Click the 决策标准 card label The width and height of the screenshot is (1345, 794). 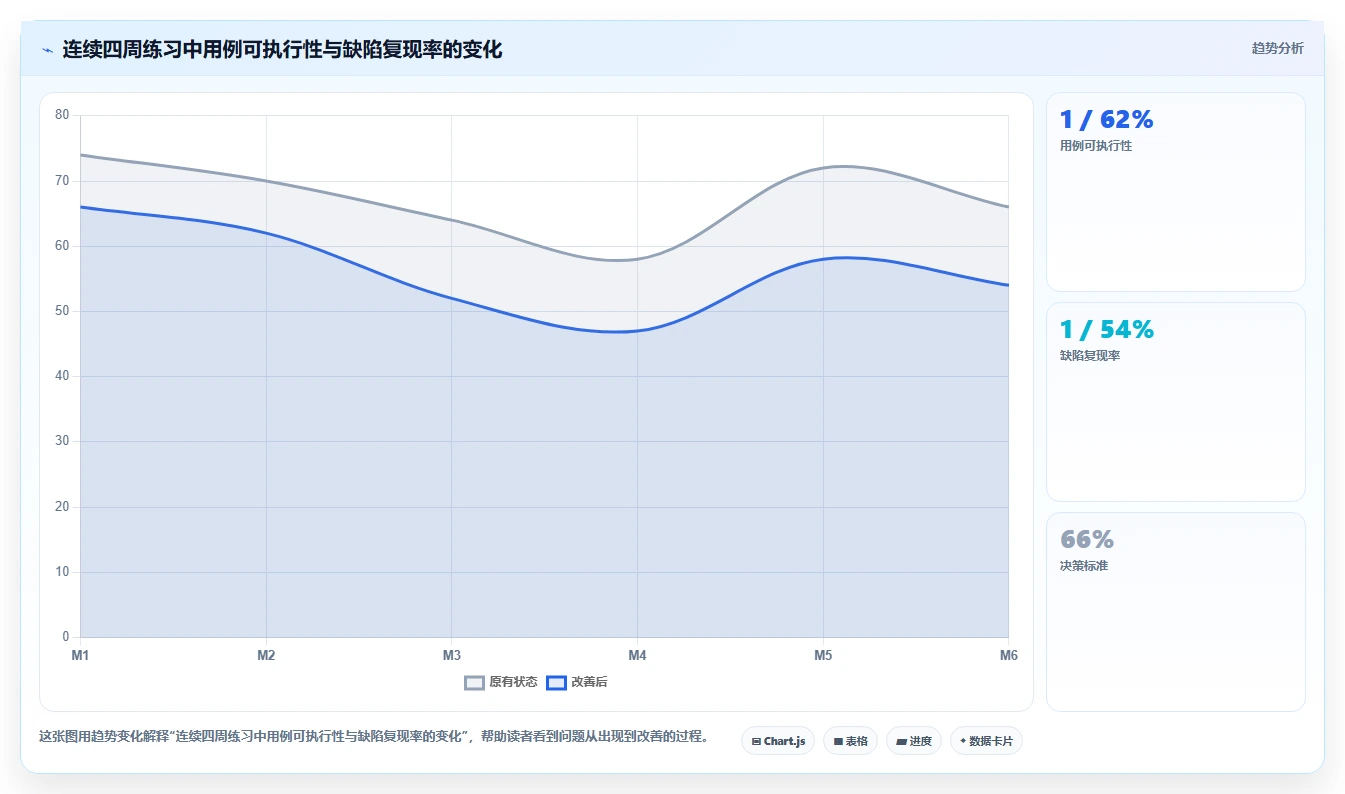pos(1084,566)
